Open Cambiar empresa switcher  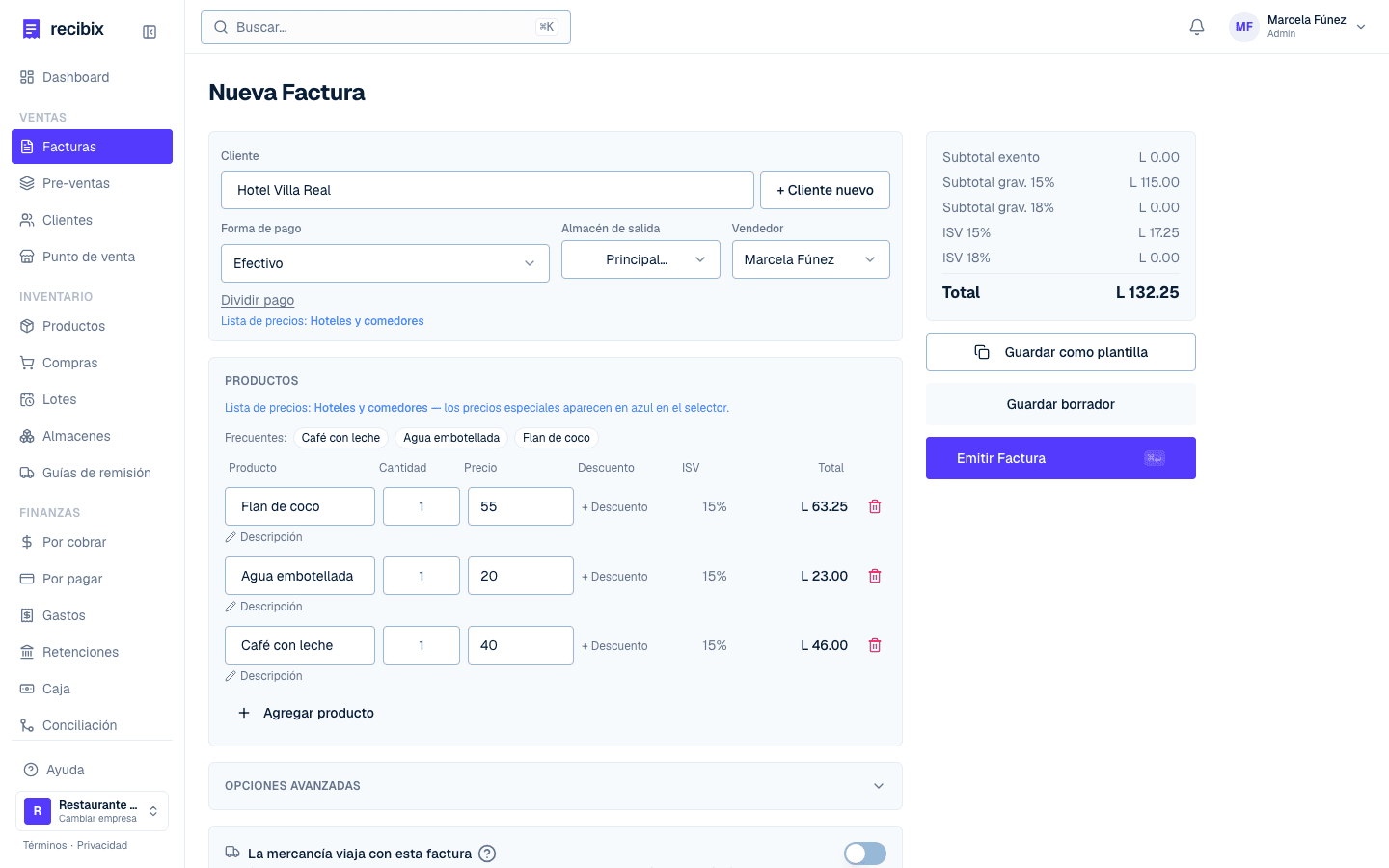[x=92, y=811]
